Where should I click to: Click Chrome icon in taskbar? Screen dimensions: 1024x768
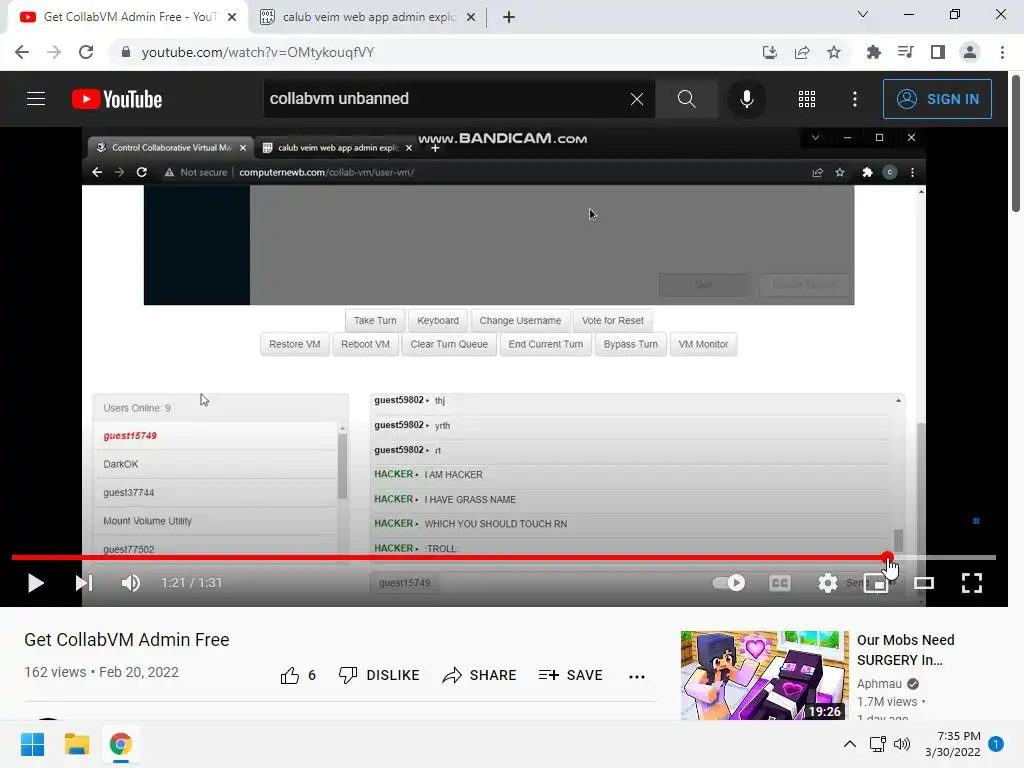click(121, 744)
